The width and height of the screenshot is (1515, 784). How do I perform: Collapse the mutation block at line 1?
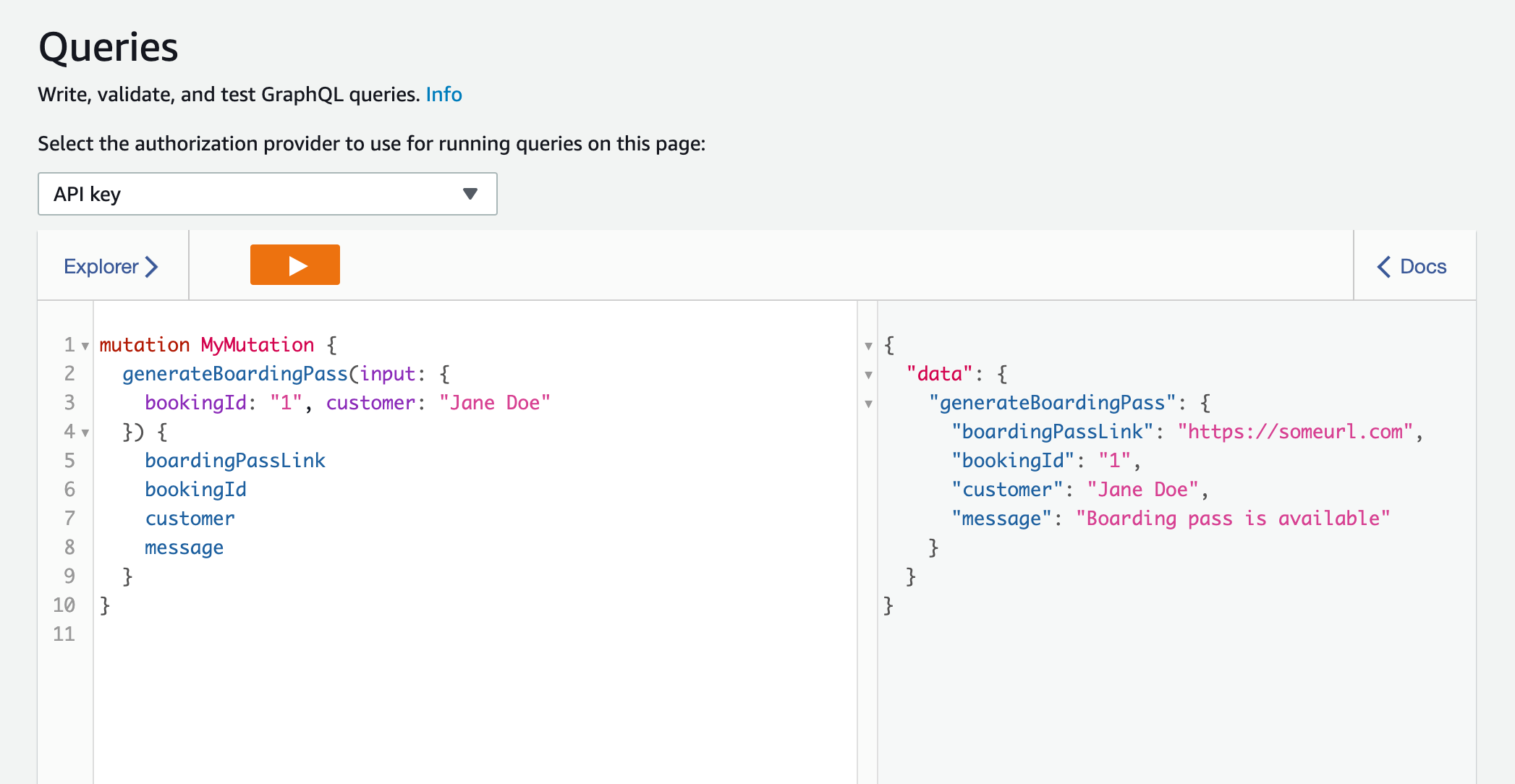[x=85, y=346]
